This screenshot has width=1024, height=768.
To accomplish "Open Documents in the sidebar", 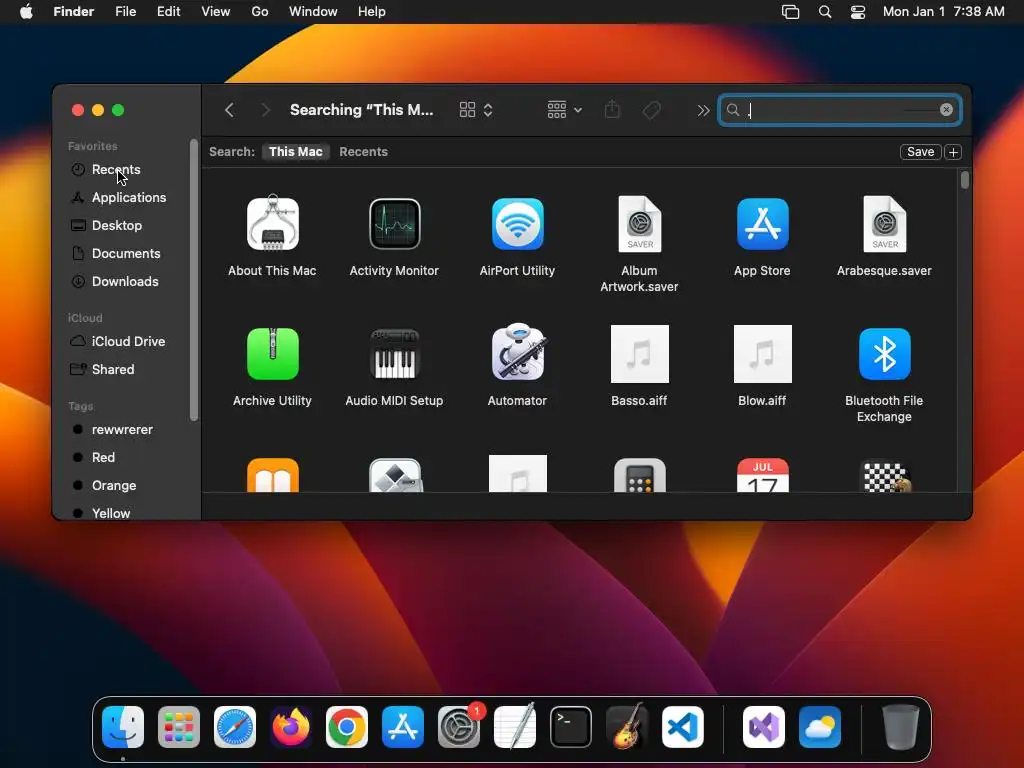I will click(126, 254).
